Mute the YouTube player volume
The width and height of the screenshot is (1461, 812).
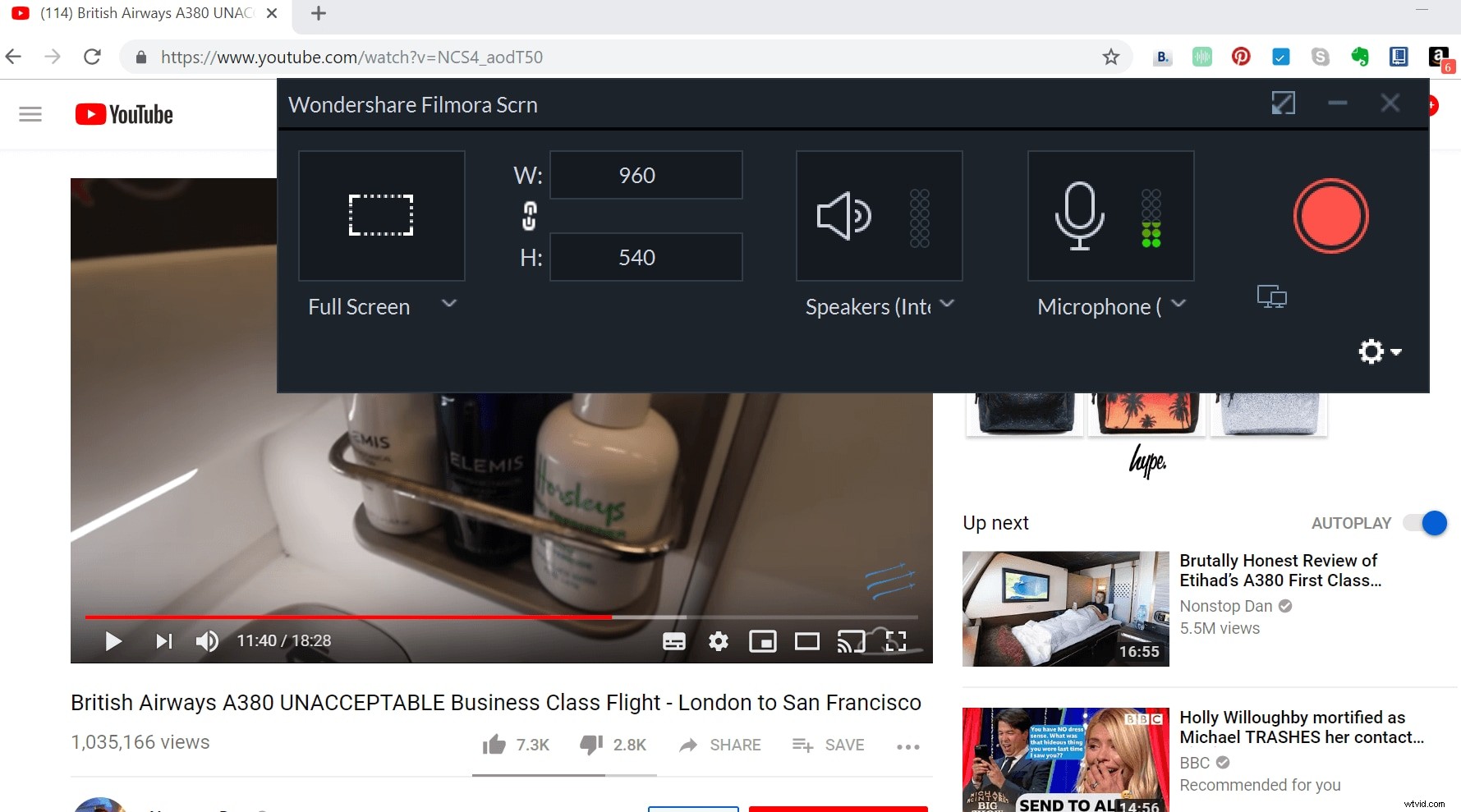point(207,641)
